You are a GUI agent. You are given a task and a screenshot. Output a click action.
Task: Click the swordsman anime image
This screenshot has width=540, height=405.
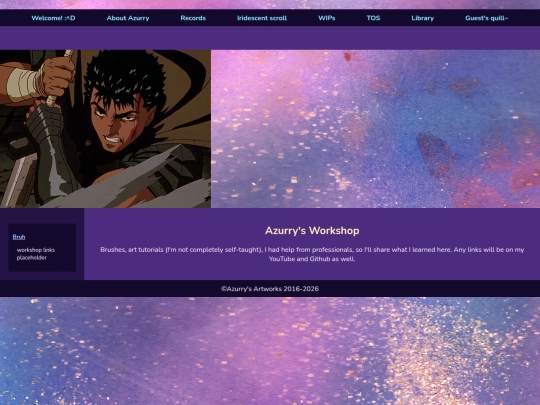point(105,129)
